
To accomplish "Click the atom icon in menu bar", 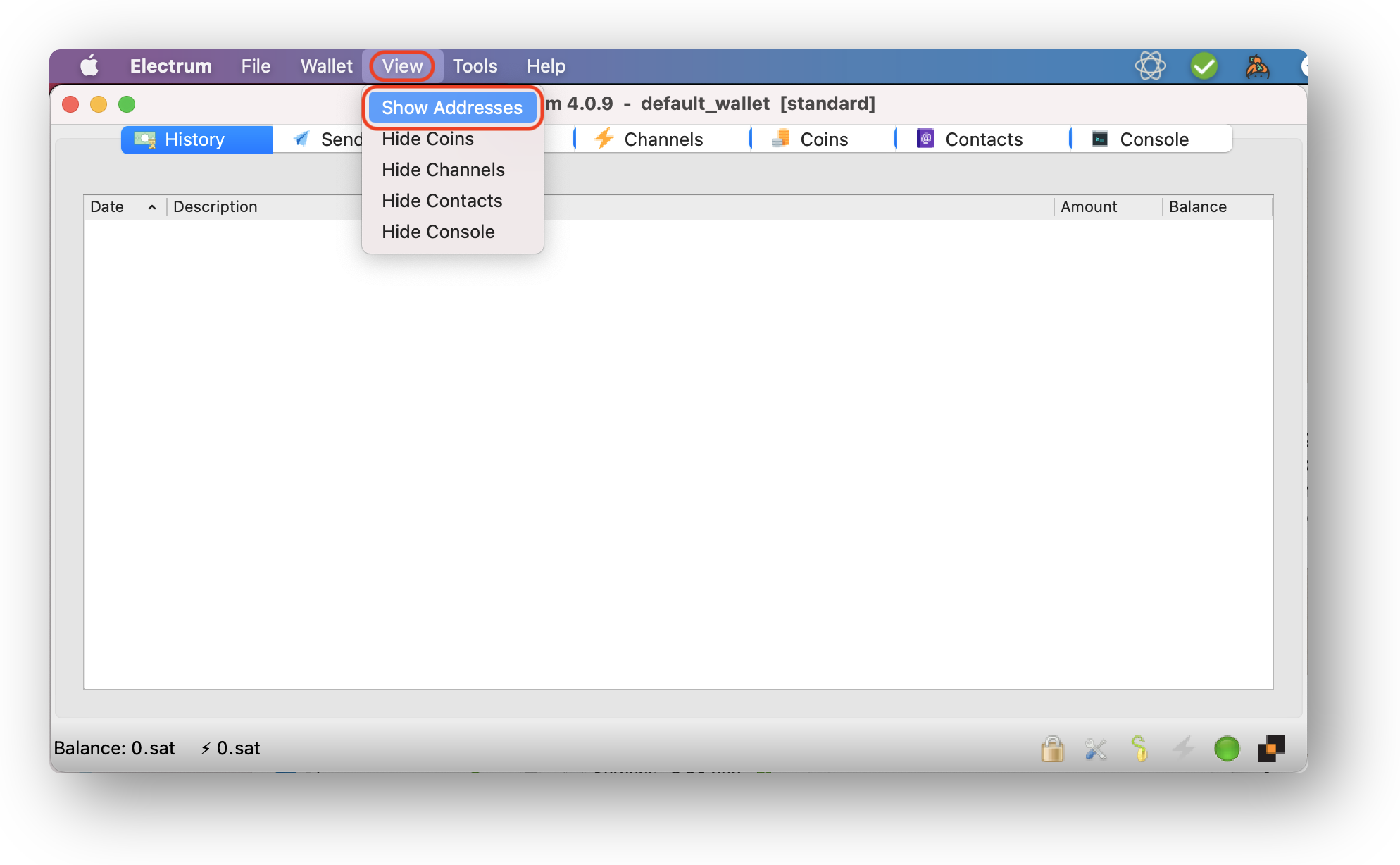I will pos(1151,66).
